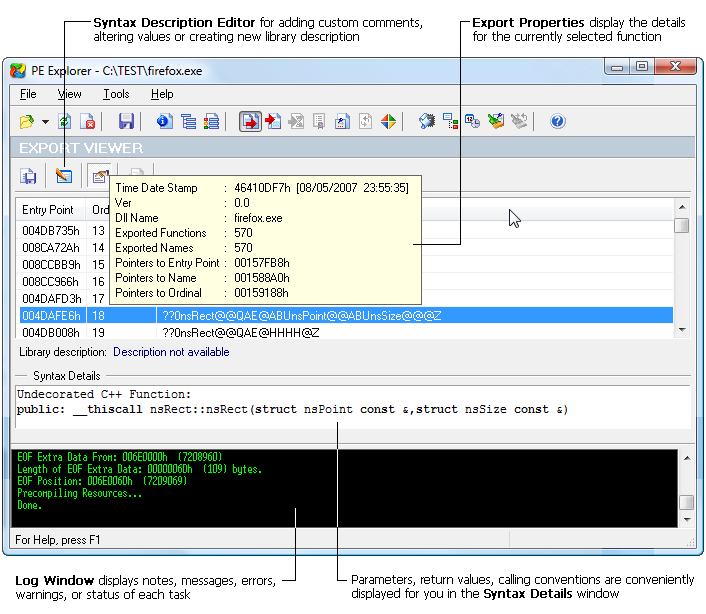Click the Open File folder icon
This screenshot has width=706, height=614.
tap(27, 122)
